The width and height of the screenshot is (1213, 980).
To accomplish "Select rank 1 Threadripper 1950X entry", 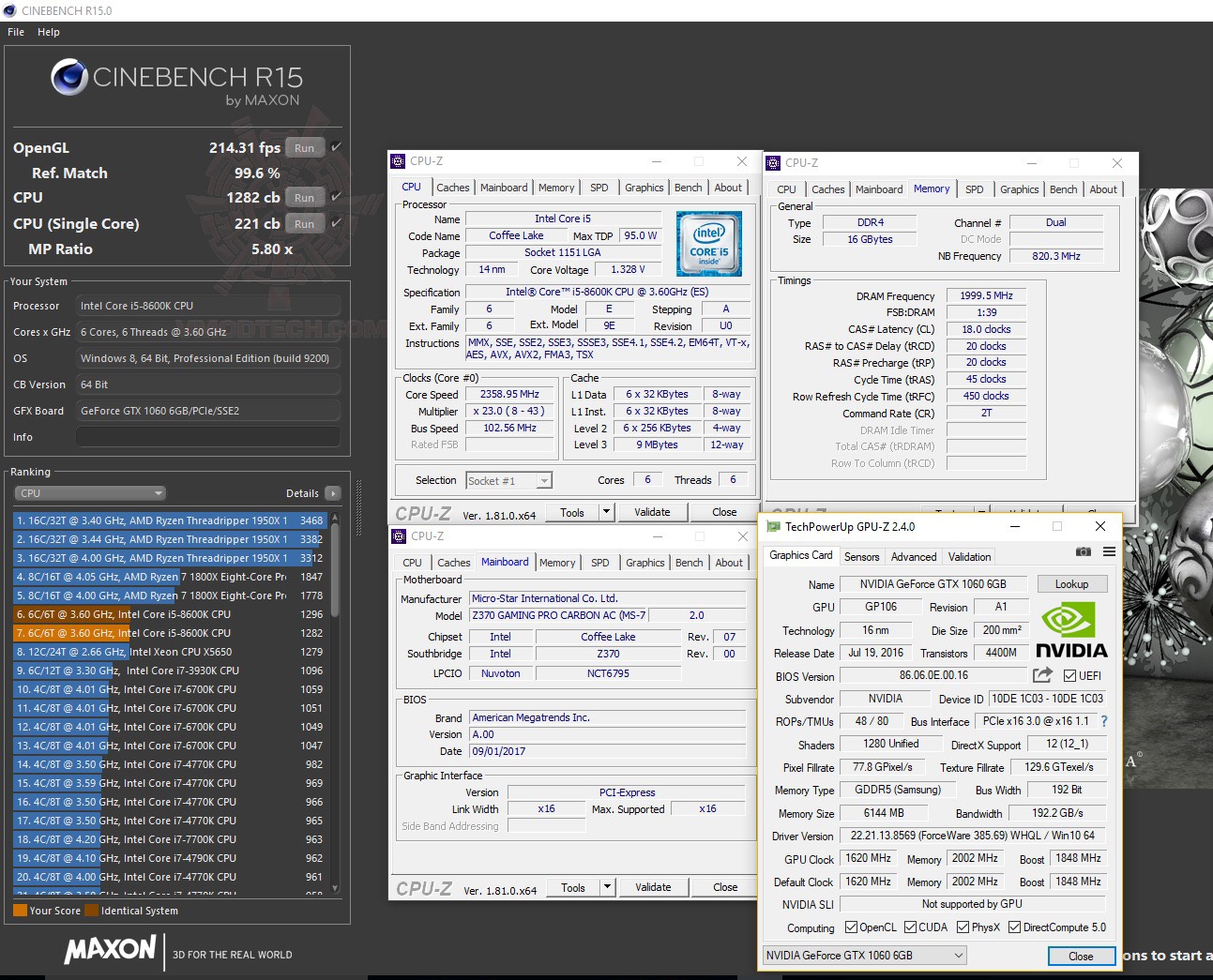I will [170, 520].
